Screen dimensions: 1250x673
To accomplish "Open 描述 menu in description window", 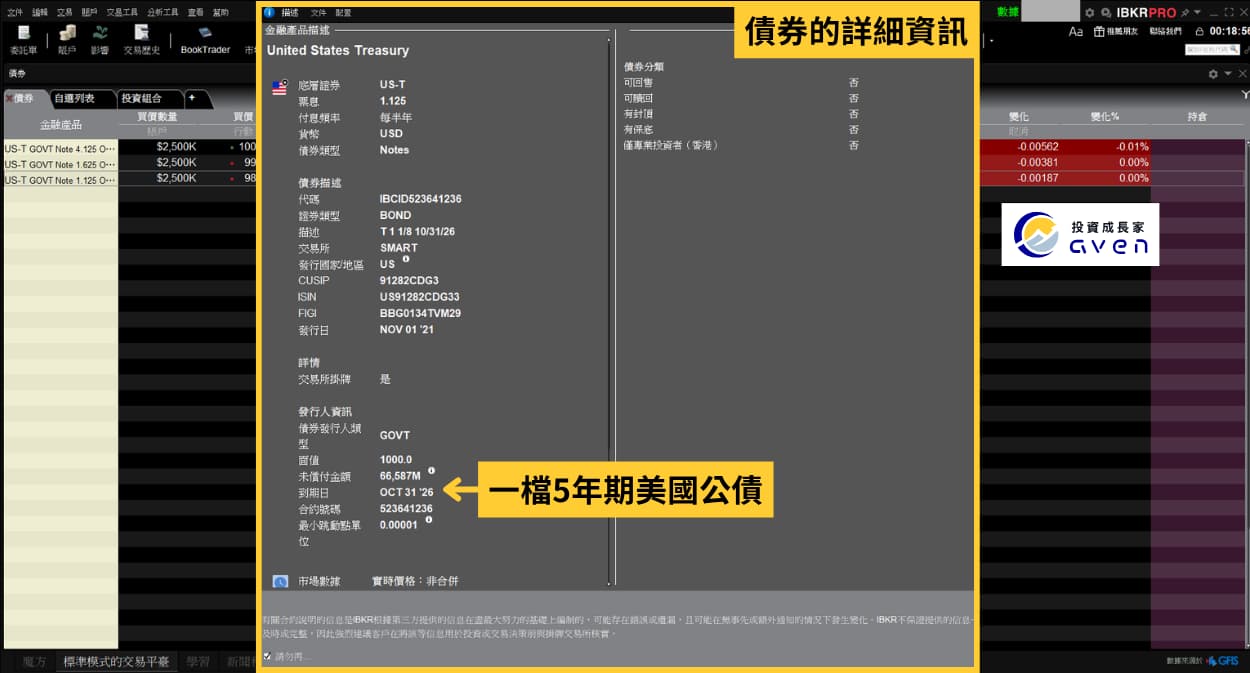I will pos(290,13).
